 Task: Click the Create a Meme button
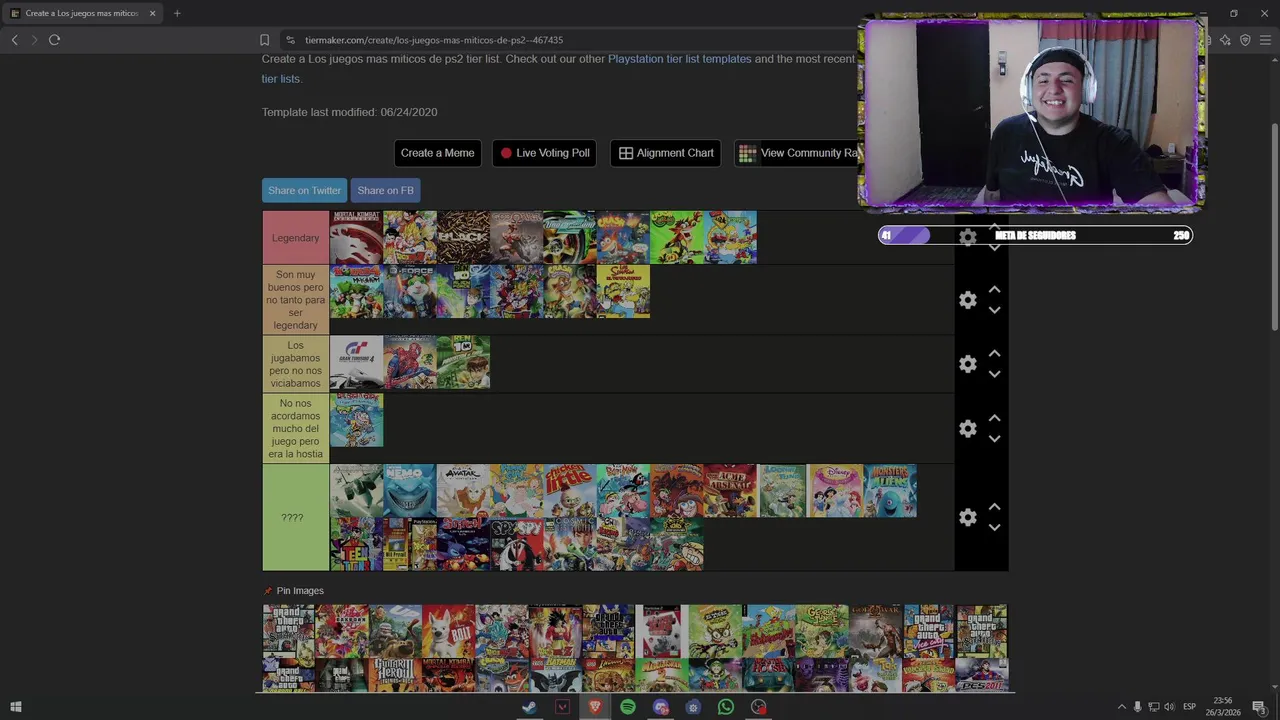437,153
